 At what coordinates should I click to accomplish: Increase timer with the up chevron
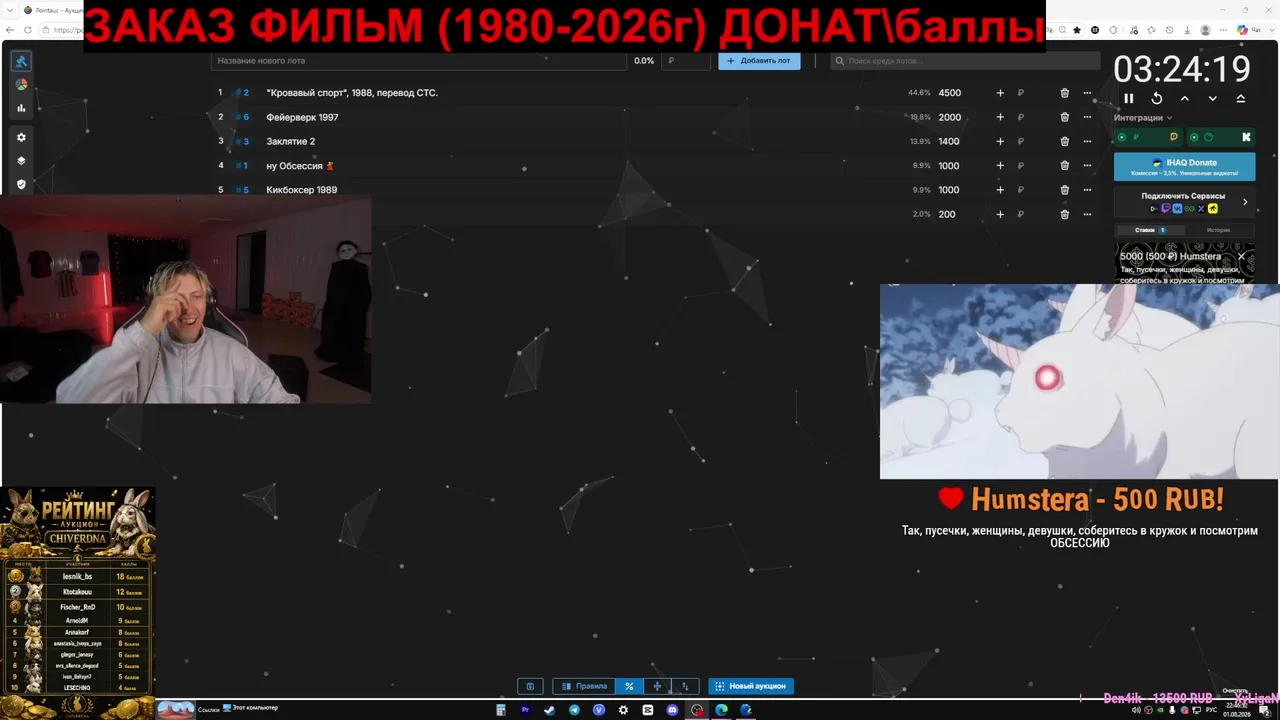1185,98
